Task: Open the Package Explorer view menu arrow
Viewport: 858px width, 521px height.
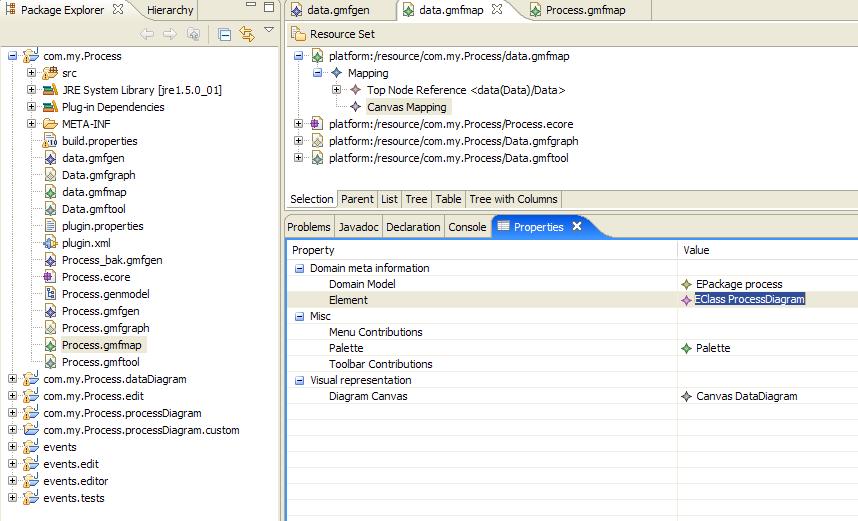Action: [268, 31]
